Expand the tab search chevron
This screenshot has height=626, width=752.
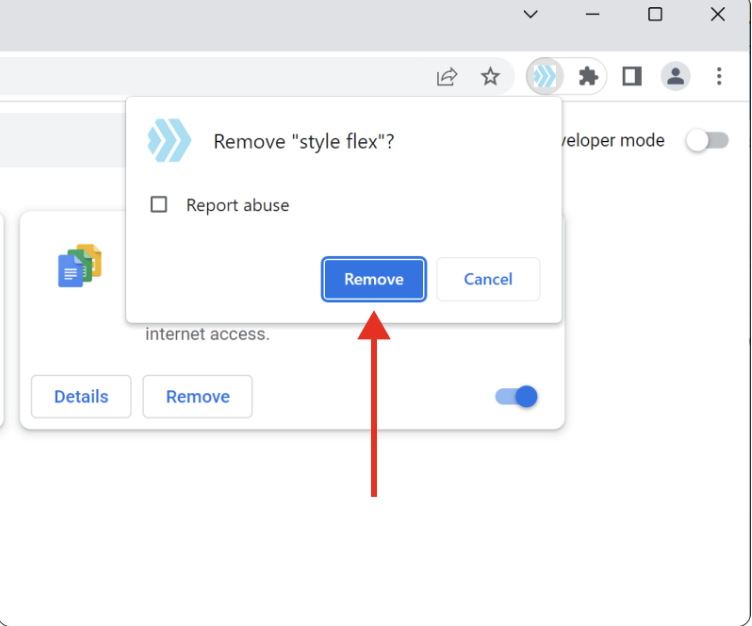[530, 14]
